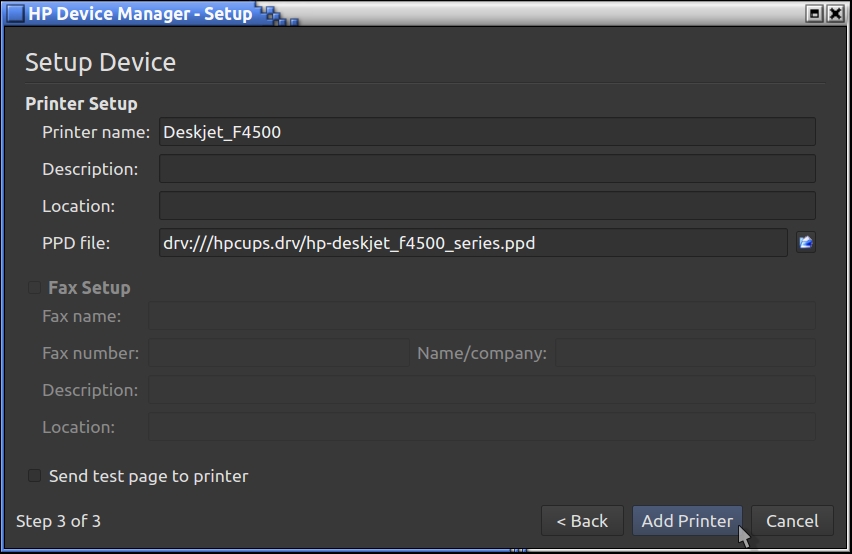Close the Setup window
Image resolution: width=852 pixels, height=554 pixels.
(x=836, y=14)
